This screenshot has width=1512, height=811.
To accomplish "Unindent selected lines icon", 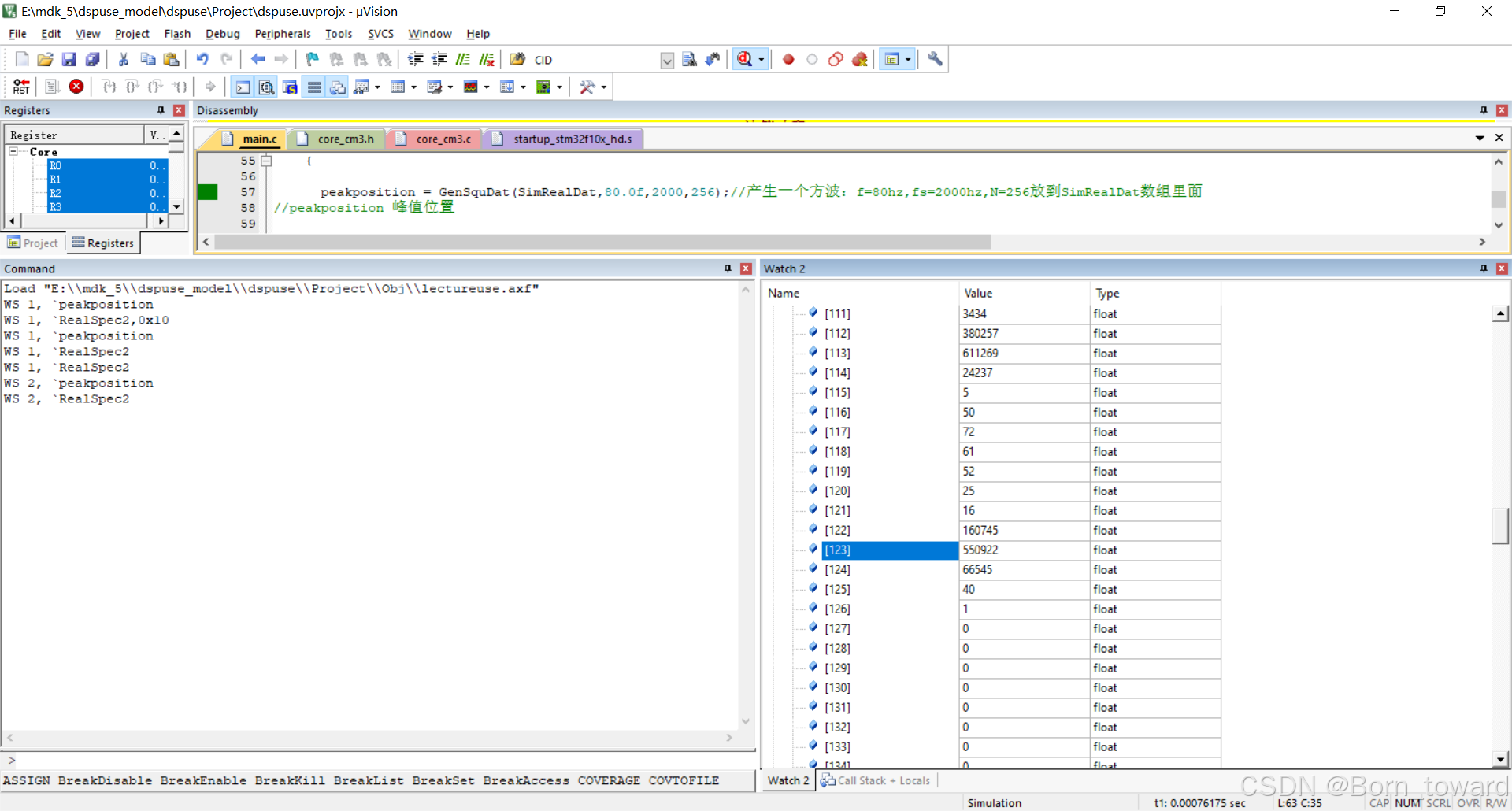I will (439, 59).
